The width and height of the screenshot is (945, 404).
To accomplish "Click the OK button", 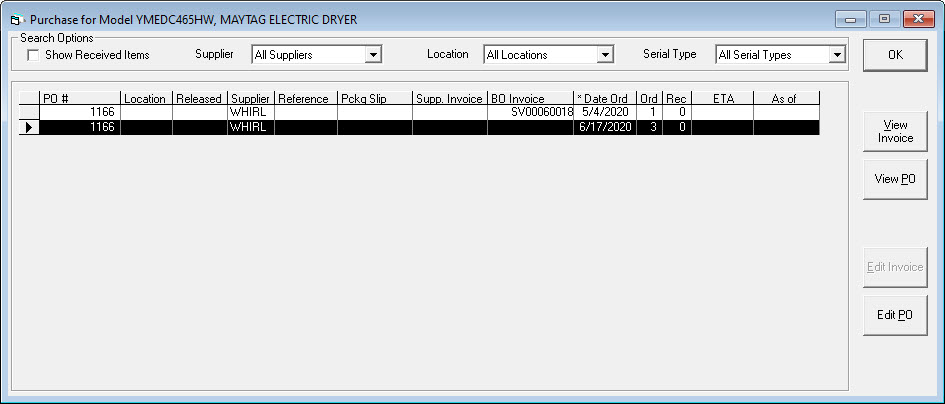I will [x=895, y=55].
